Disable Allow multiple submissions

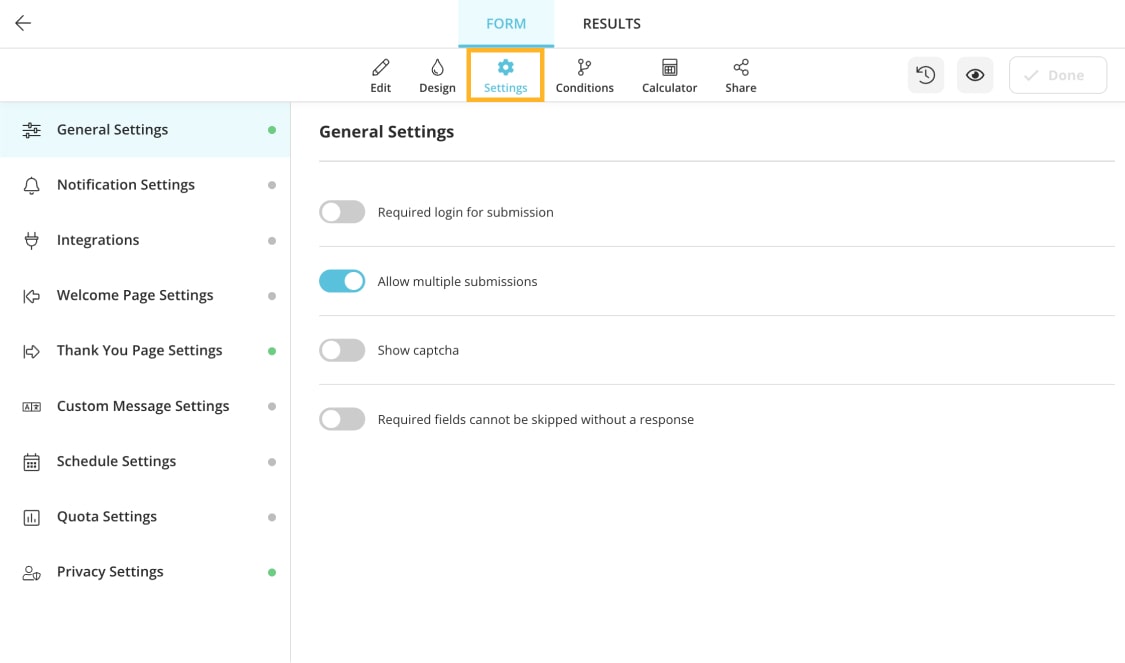point(342,281)
